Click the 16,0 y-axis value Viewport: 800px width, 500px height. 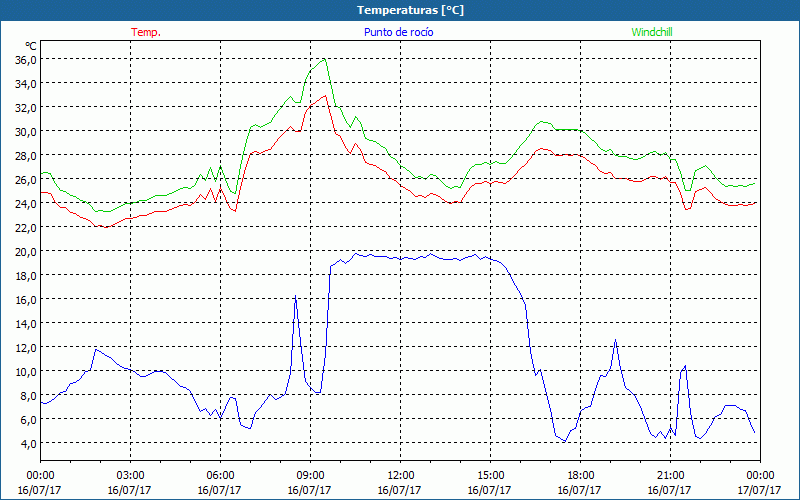pos(26,299)
